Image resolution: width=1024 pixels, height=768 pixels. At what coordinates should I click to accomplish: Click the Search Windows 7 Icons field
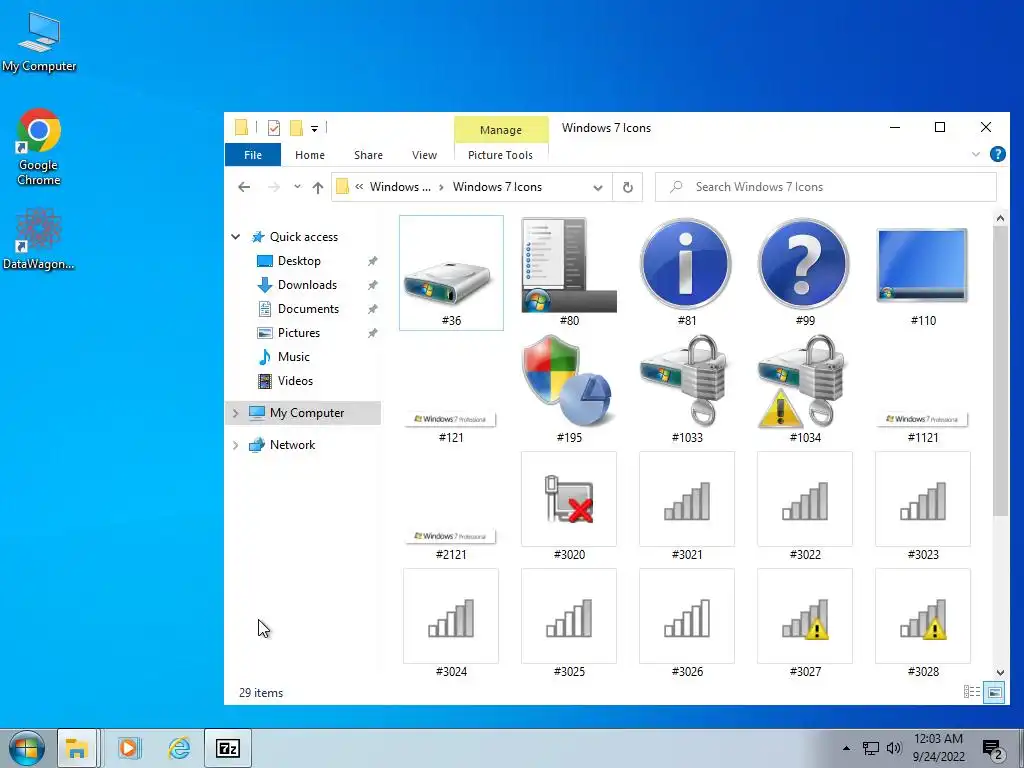(x=825, y=187)
